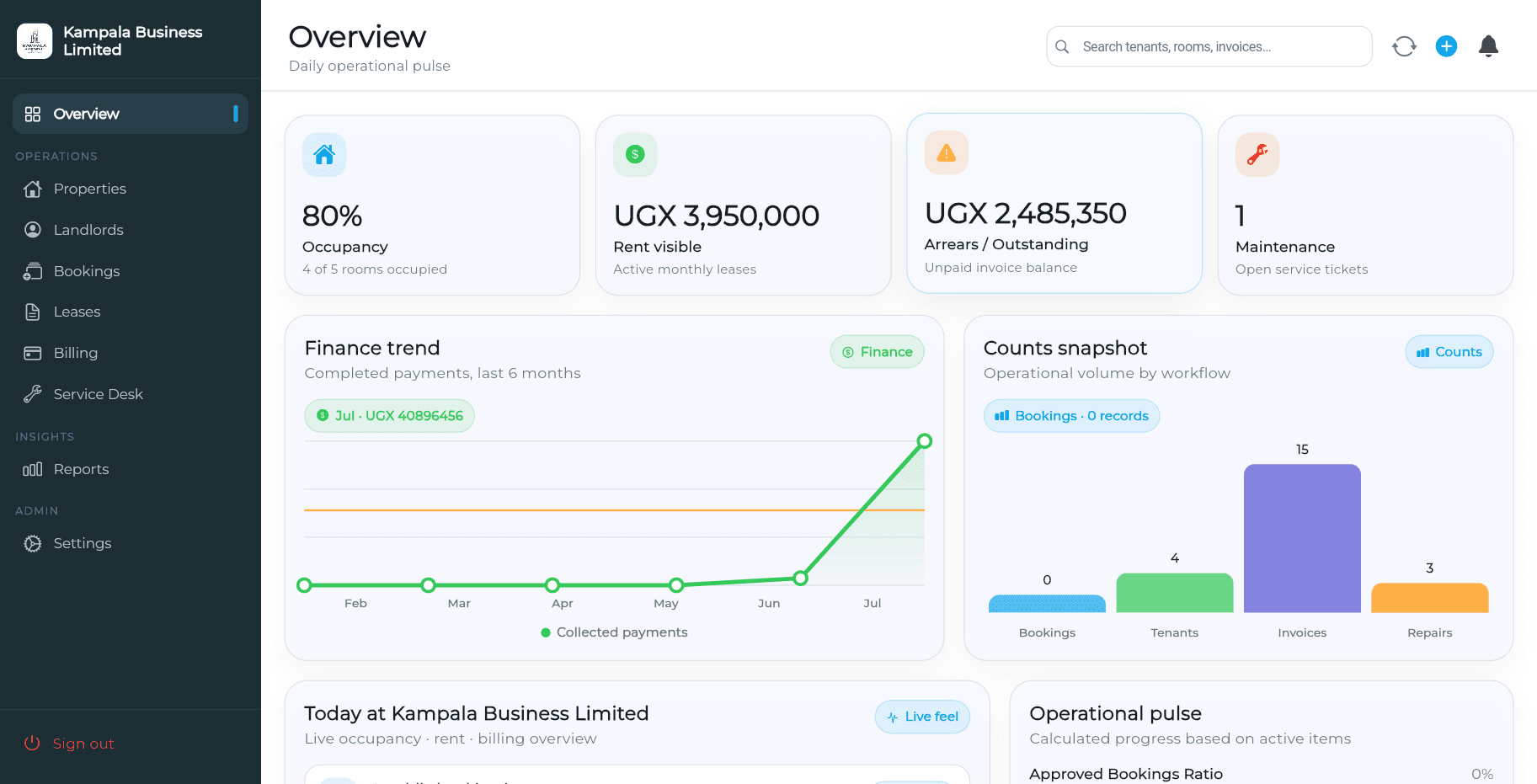Click the Kampala Business Limited logo
The image size is (1537, 784).
click(35, 40)
